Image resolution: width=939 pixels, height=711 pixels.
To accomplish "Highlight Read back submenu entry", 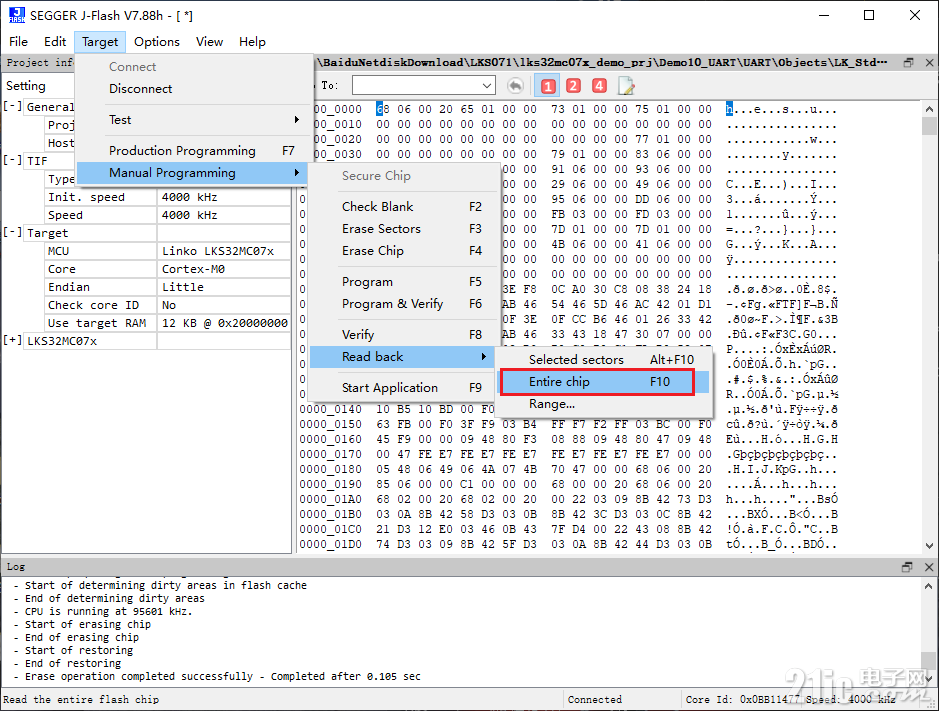I will [402, 357].
